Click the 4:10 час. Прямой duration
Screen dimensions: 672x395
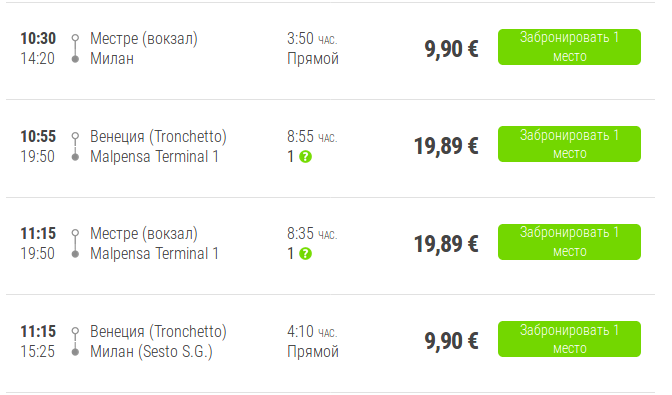coord(313,341)
